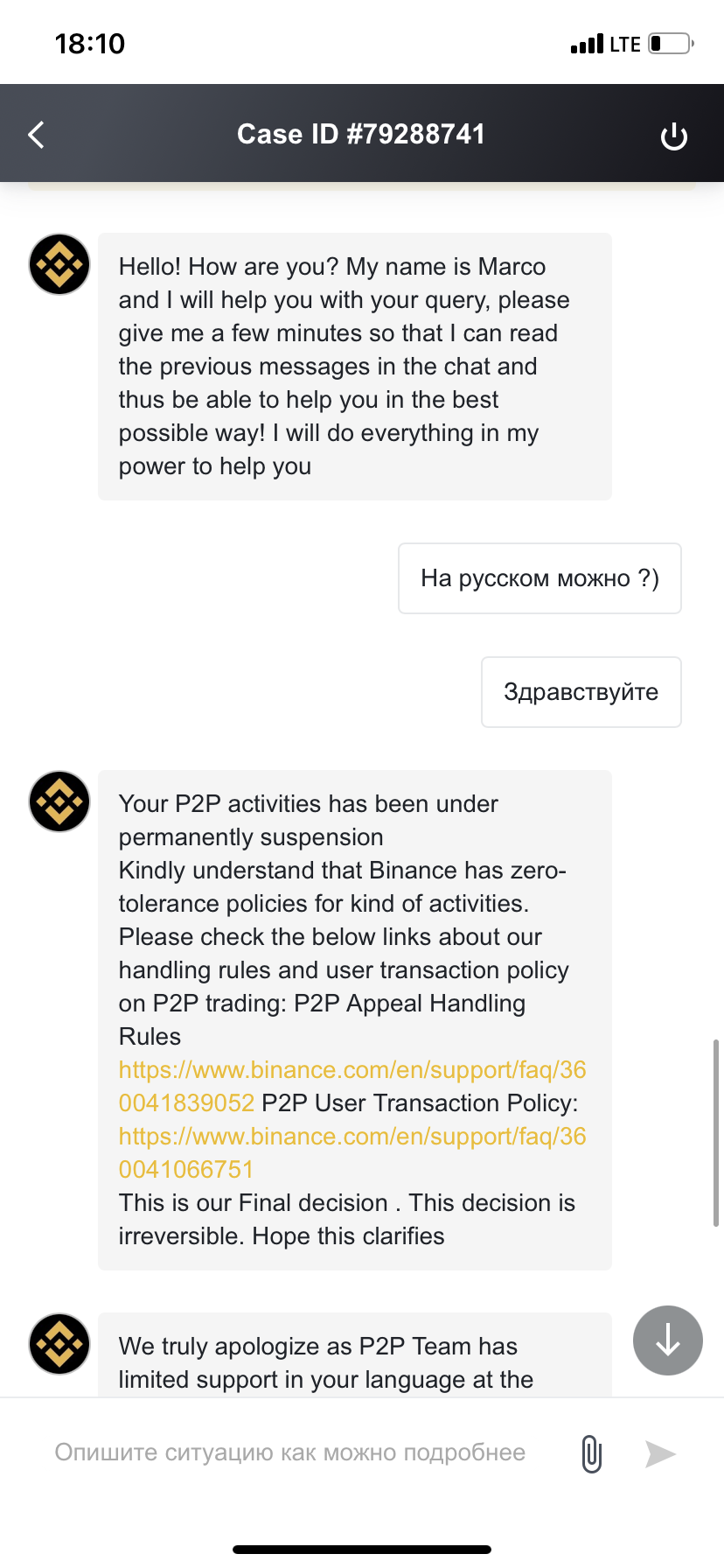724x1568 pixels.
Task: Tap Marco's greeting message bubble
Action: (x=355, y=367)
